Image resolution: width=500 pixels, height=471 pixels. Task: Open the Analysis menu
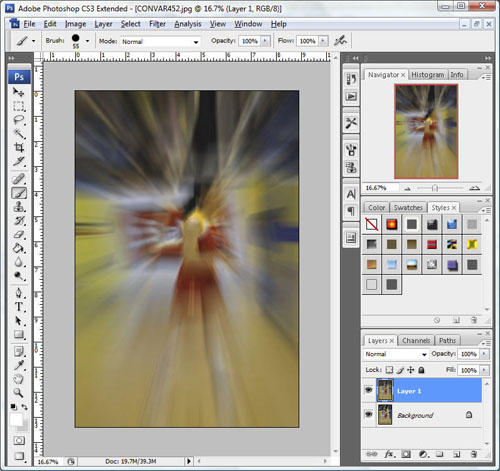coord(188,24)
